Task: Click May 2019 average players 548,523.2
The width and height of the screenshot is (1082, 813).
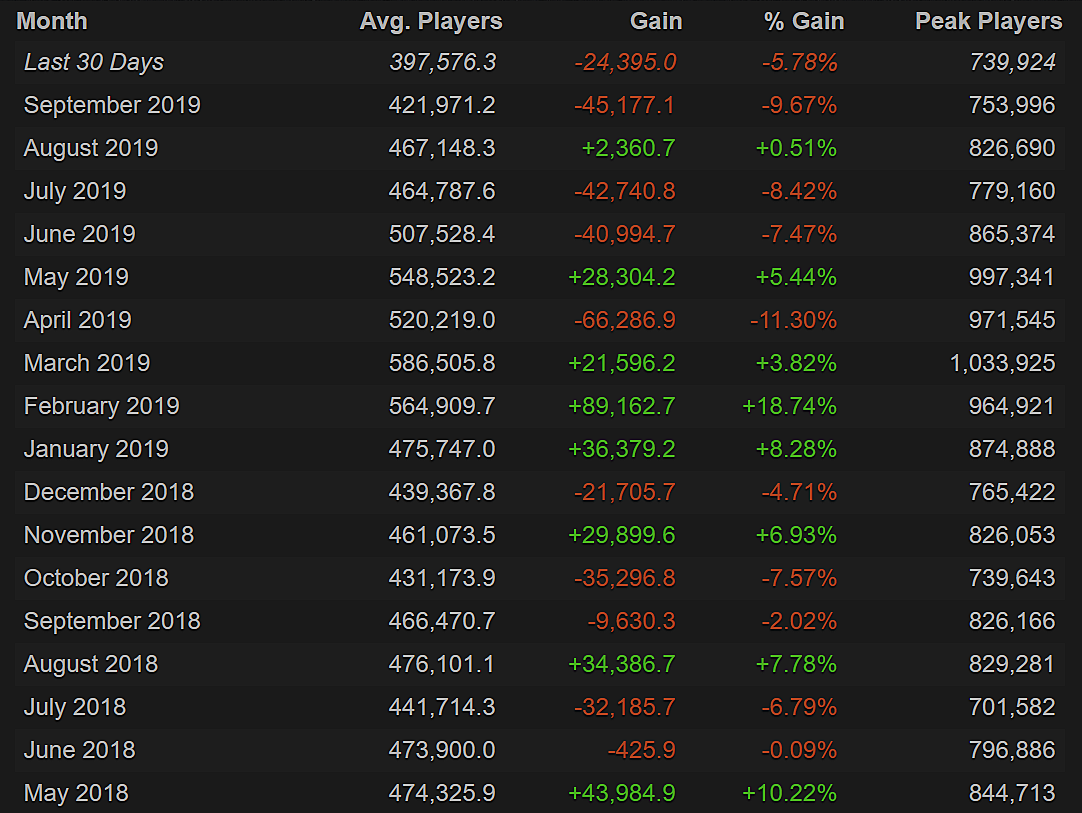Action: coord(442,277)
